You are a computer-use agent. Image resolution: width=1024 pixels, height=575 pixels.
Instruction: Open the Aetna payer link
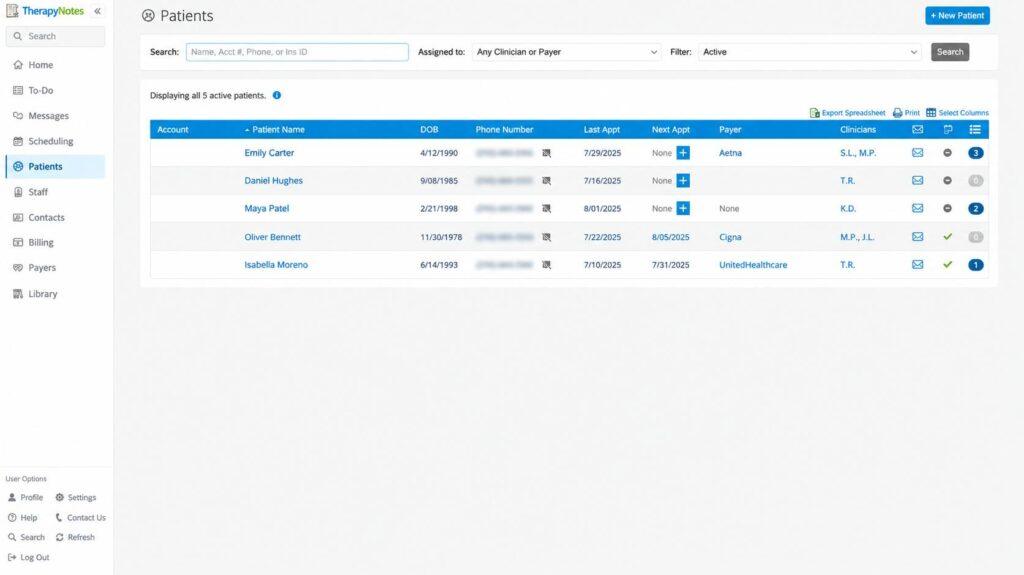(730, 153)
